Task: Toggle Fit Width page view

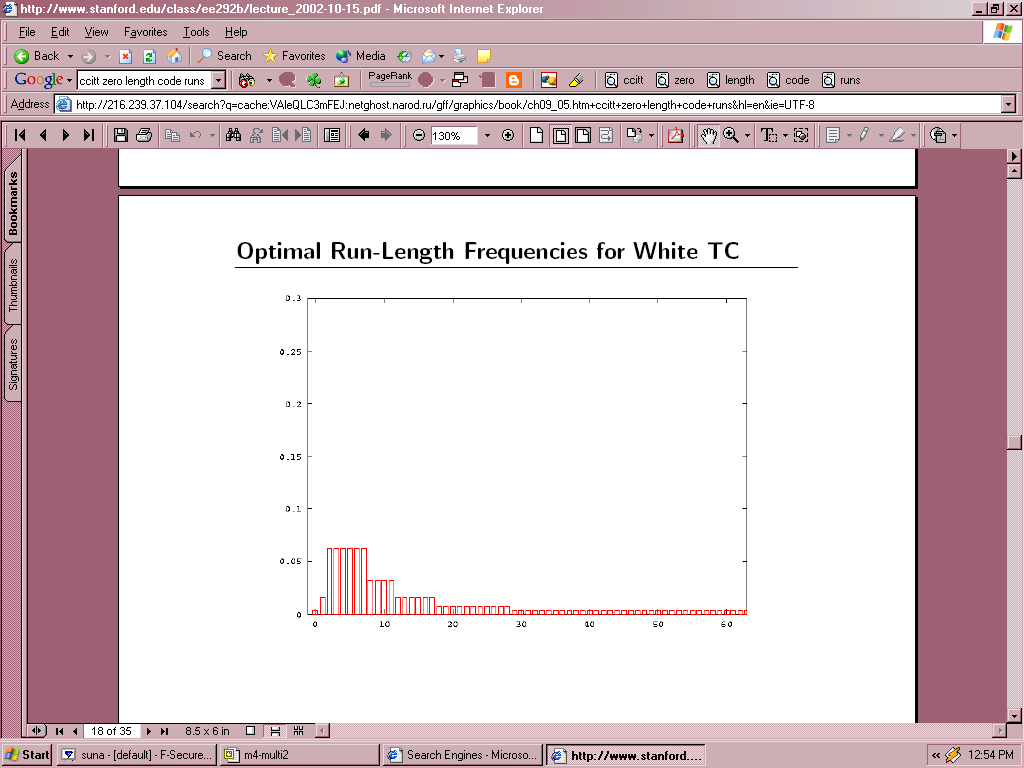Action: 582,135
